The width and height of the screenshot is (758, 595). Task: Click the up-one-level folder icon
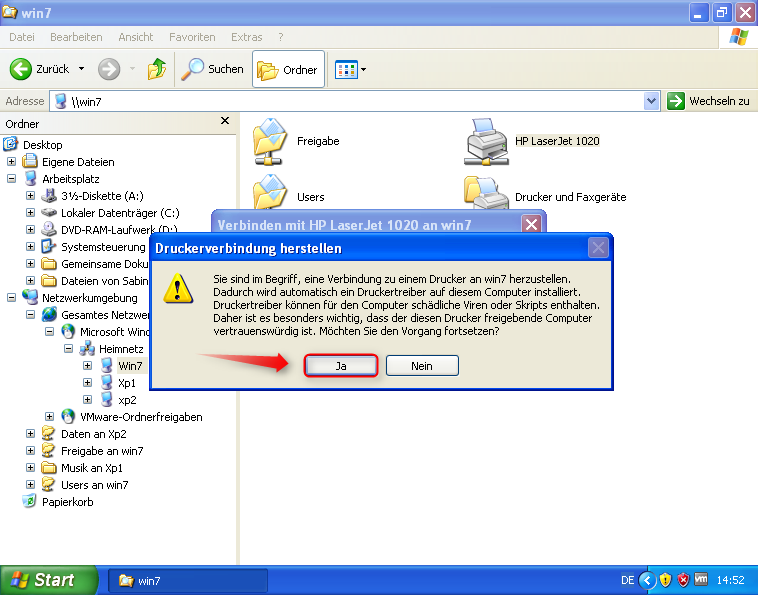coord(157,69)
